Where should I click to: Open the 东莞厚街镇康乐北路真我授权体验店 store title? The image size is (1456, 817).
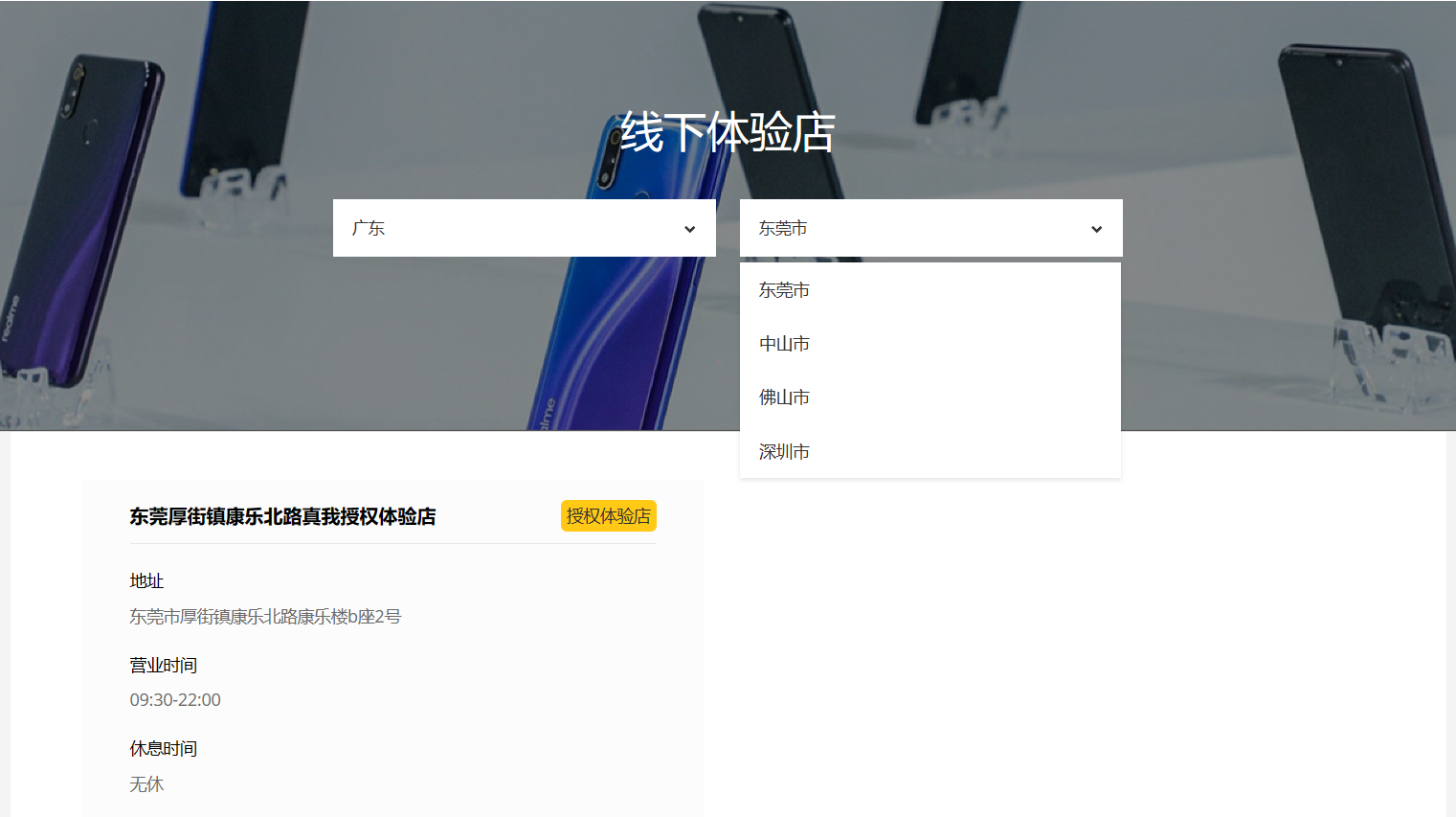tap(282, 517)
